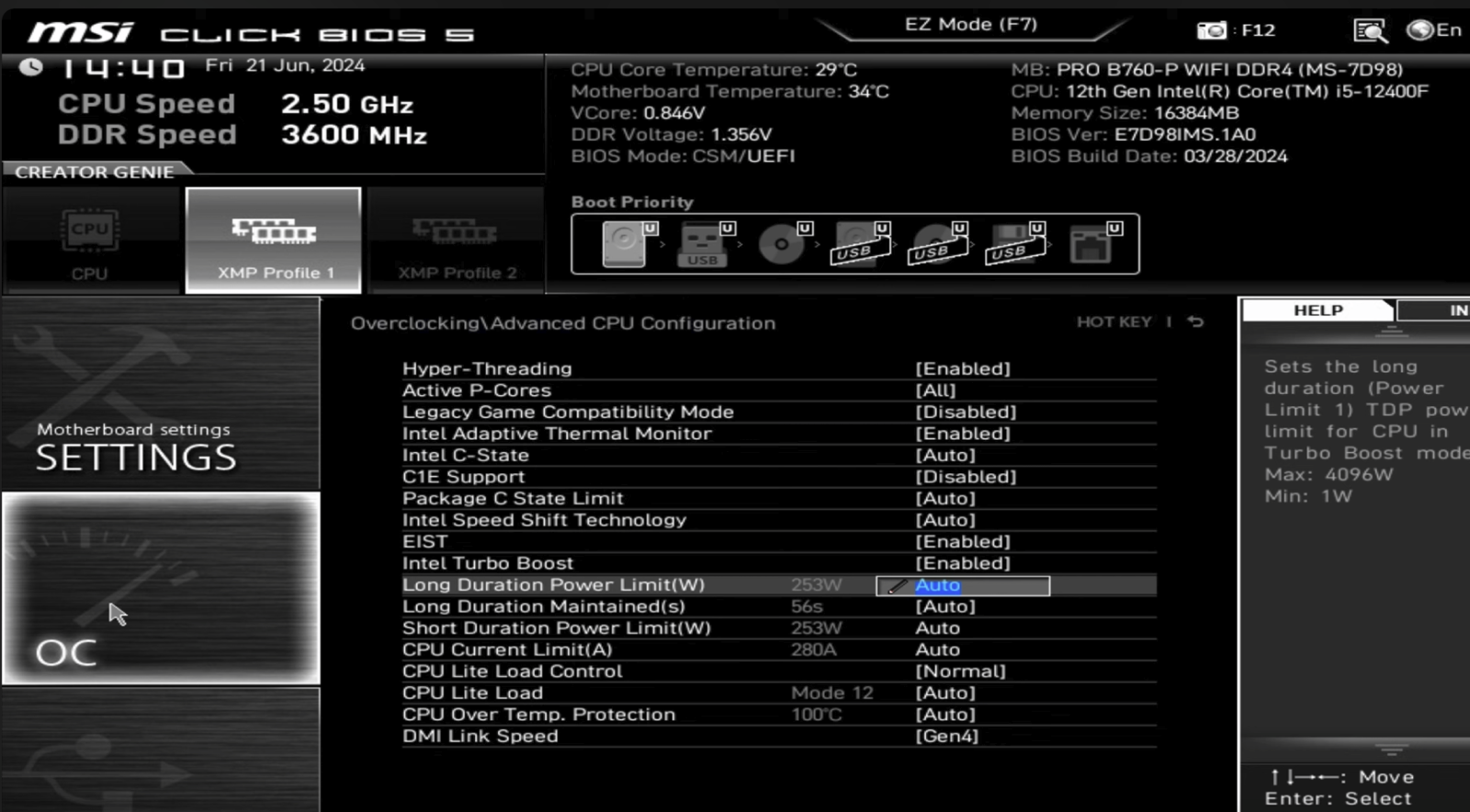Open the SETTINGS section in the sidebar
The image size is (1470, 812).
click(x=161, y=392)
